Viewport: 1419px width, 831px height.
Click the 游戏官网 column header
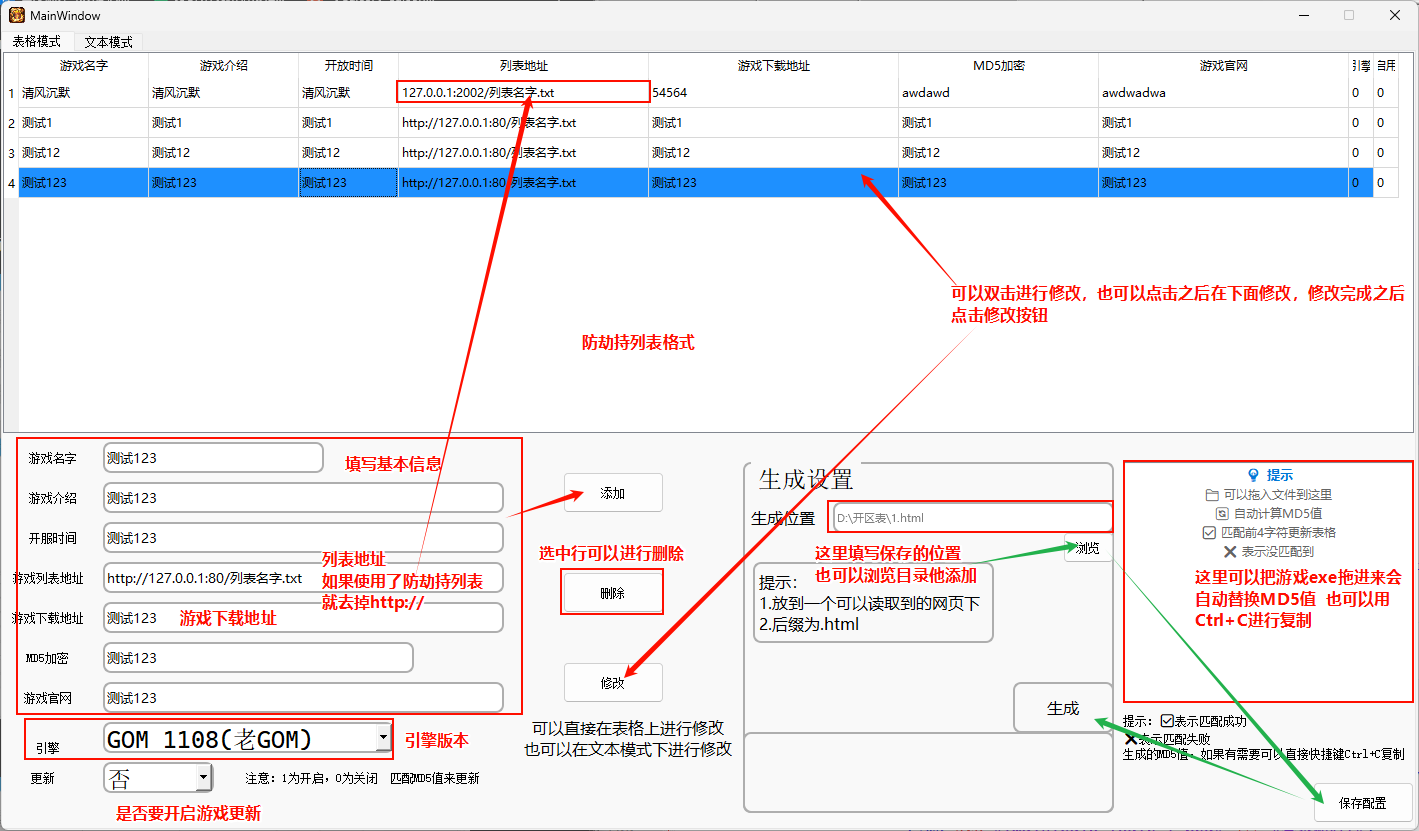[x=1224, y=66]
